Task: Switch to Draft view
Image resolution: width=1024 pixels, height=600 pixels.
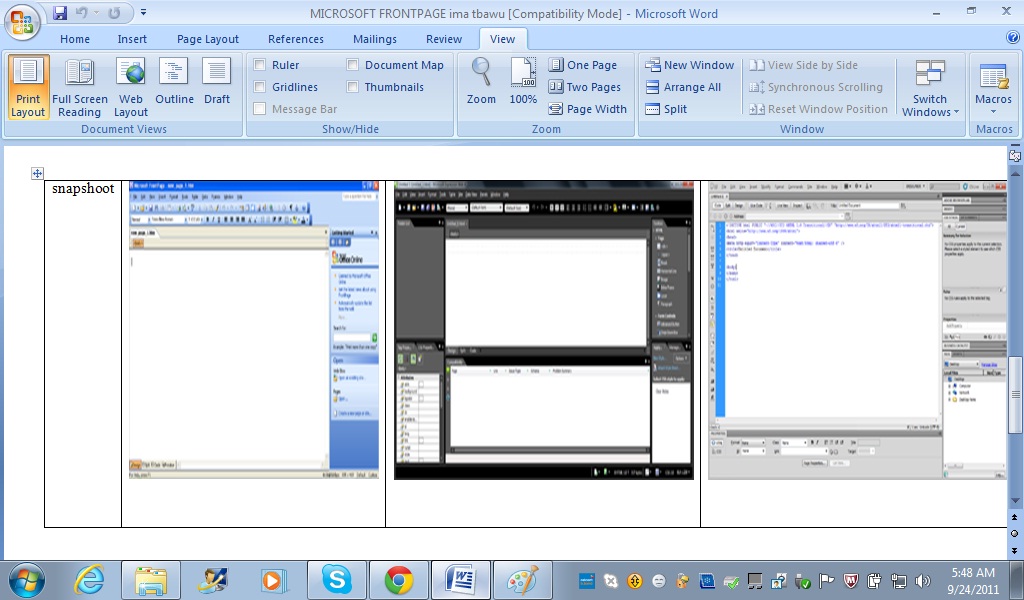Action: 217,82
